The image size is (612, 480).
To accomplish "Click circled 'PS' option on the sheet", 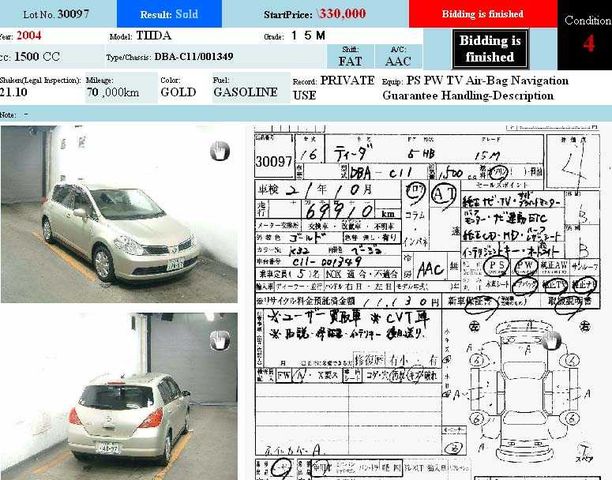I will (x=496, y=267).
